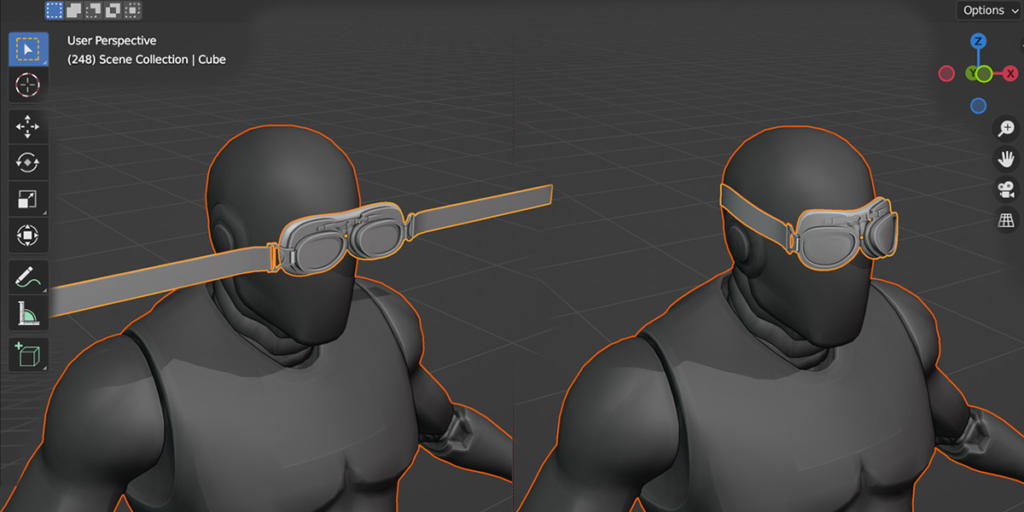The height and width of the screenshot is (512, 1024).
Task: Select the Select Box tool
Action: tap(28, 49)
